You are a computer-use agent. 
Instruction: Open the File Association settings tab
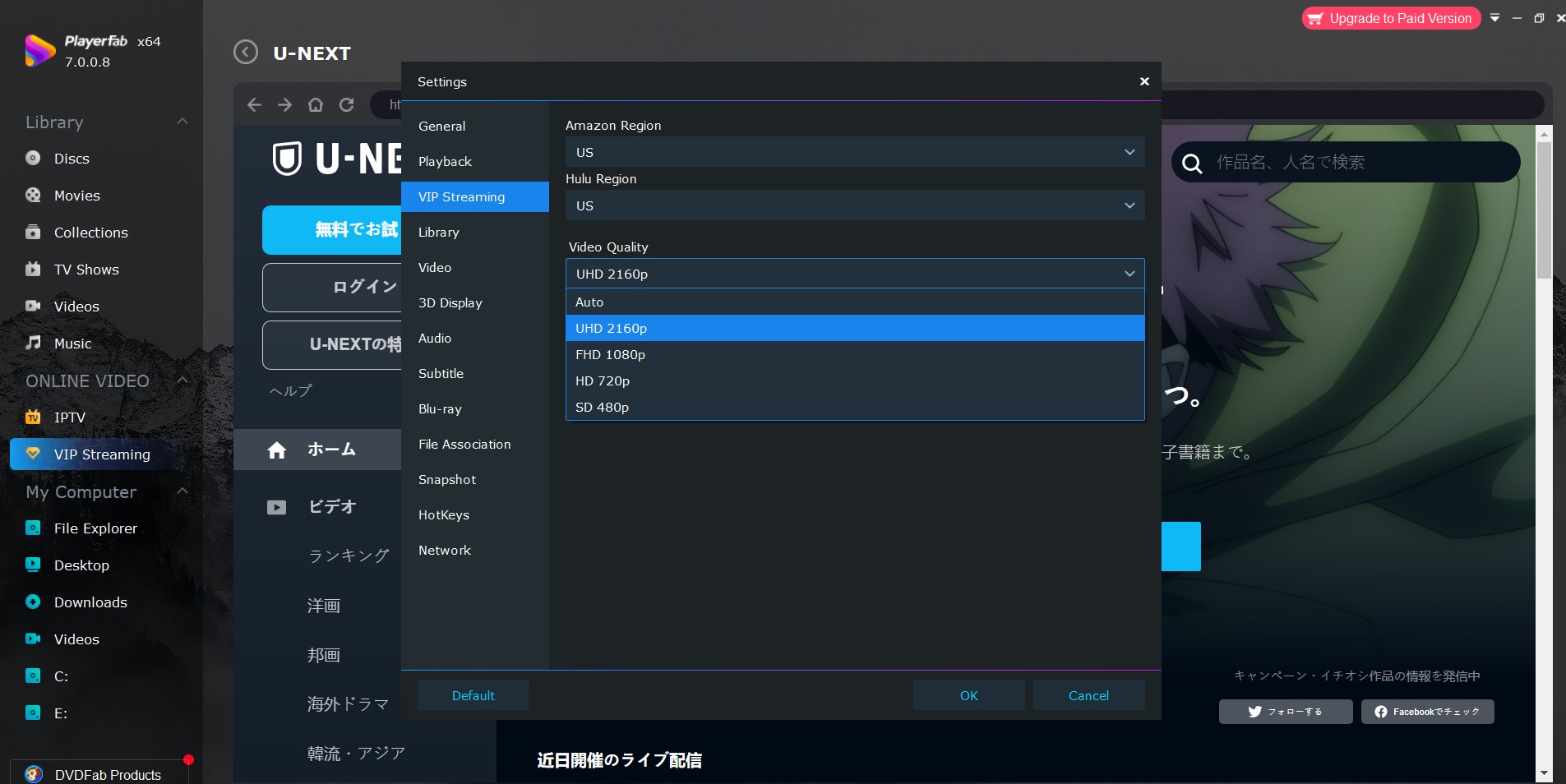click(475, 444)
